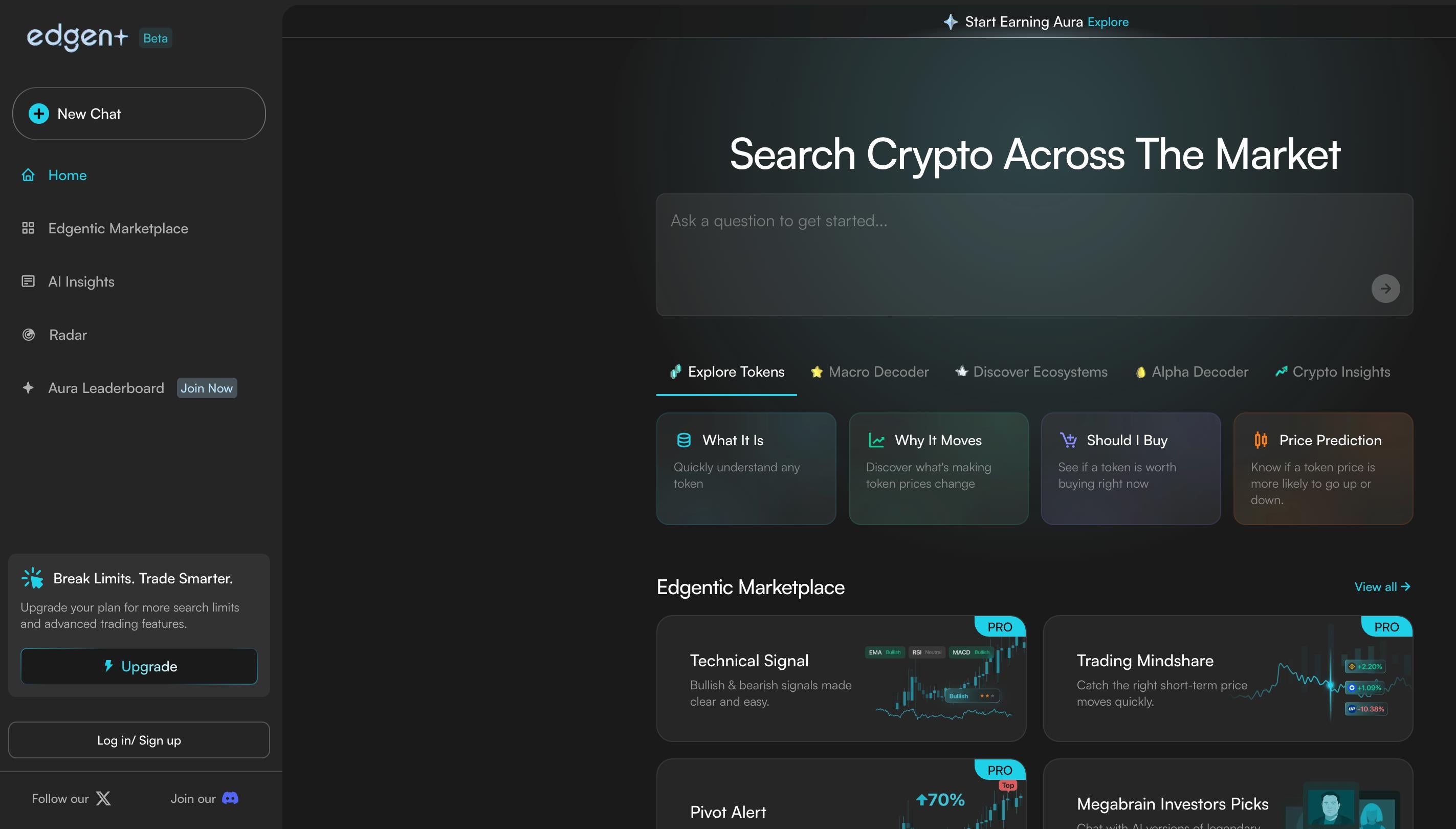The image size is (1456, 829).
Task: Open the Technical Signal card
Action: tap(841, 678)
